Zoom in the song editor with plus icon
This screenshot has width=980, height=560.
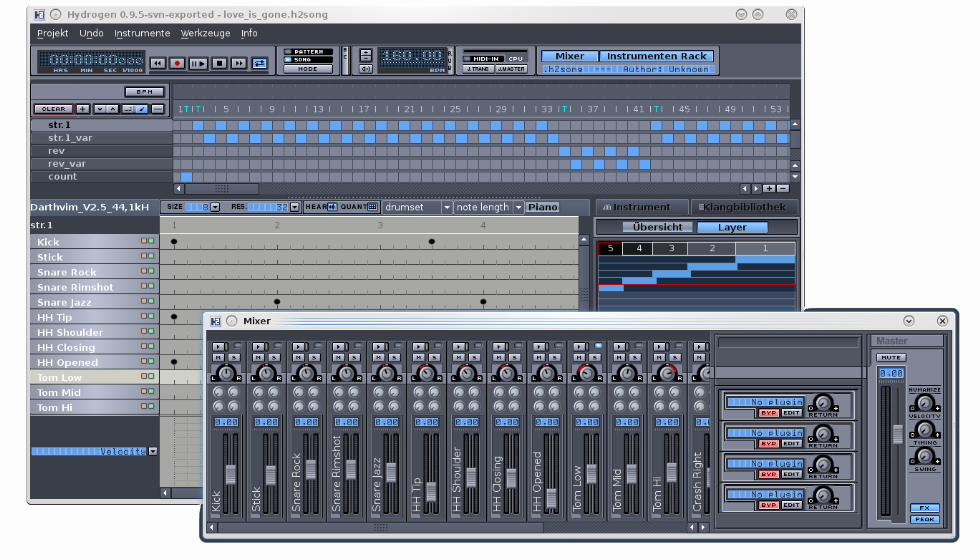(x=769, y=188)
